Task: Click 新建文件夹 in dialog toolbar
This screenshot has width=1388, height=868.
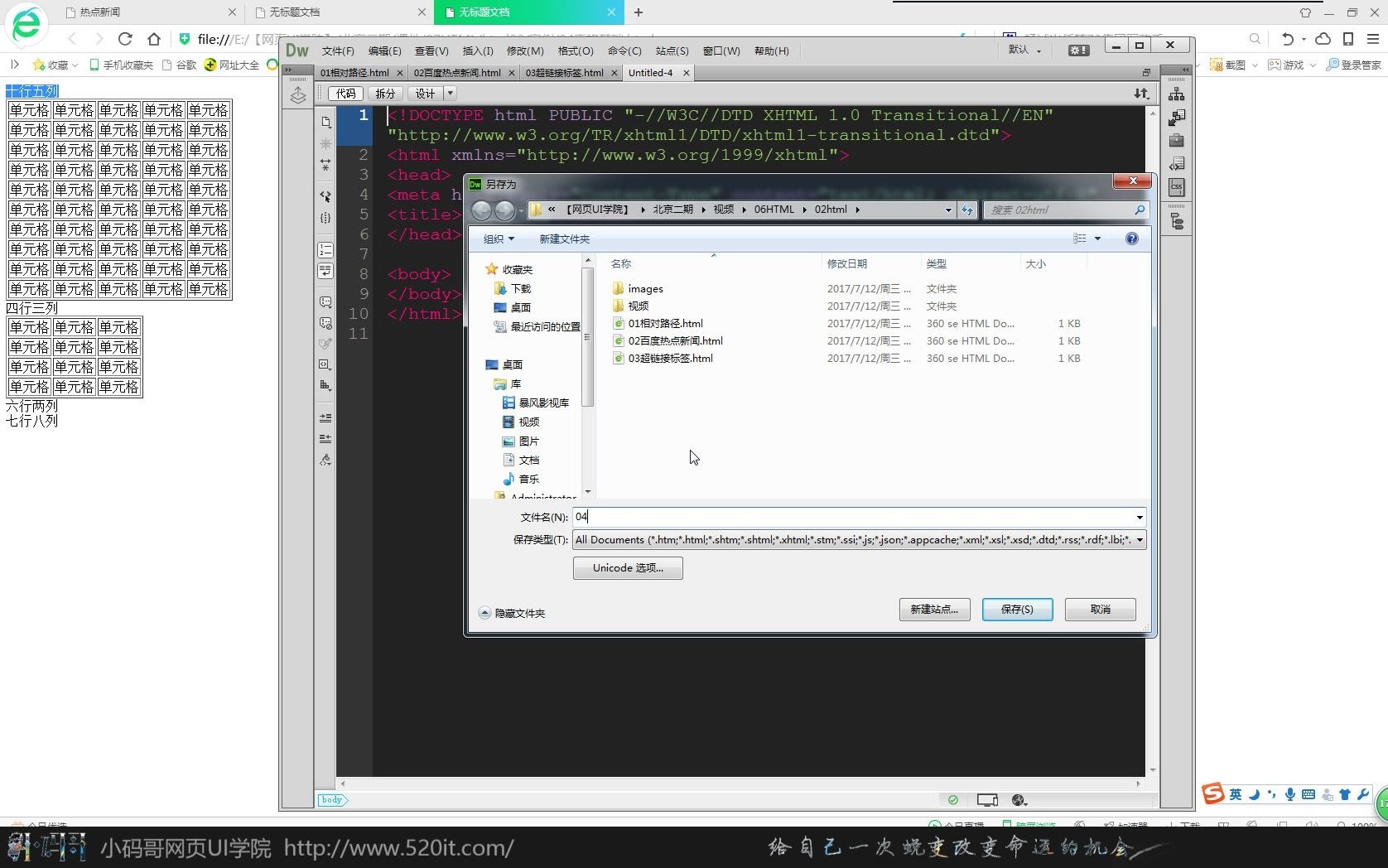Action: tap(565, 239)
